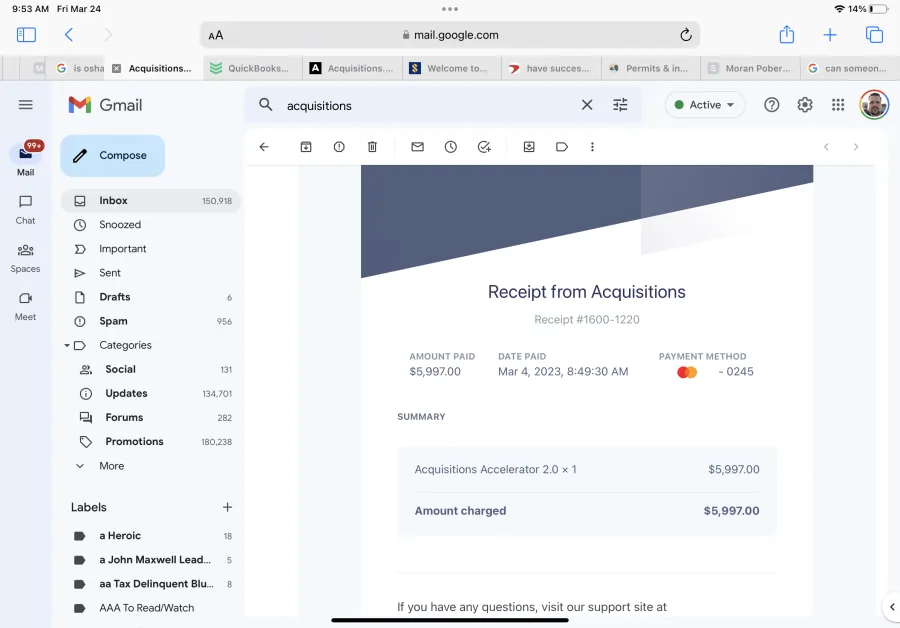Open the Chat section

25,210
